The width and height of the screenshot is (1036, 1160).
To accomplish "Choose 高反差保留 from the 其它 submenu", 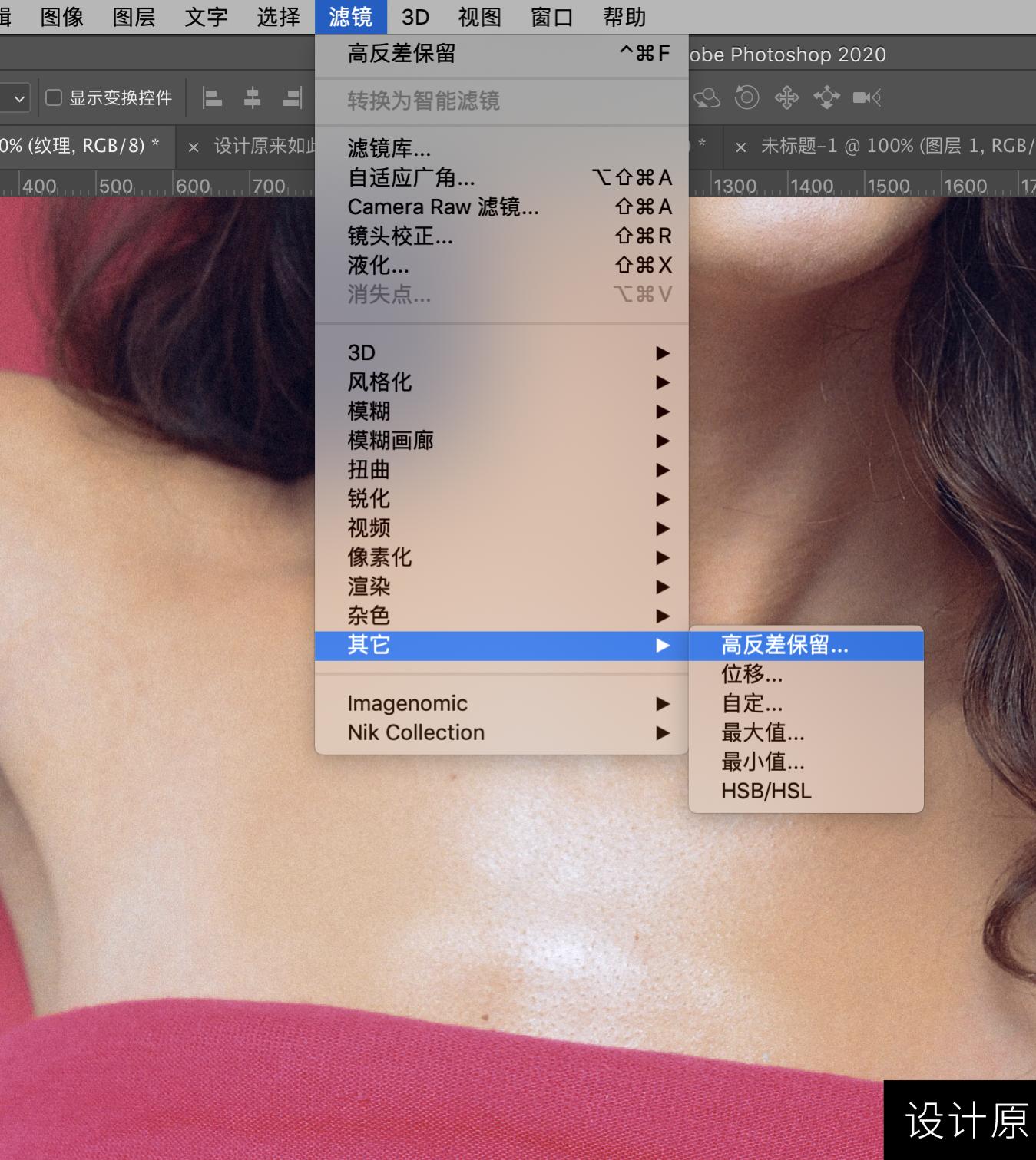I will 784,646.
